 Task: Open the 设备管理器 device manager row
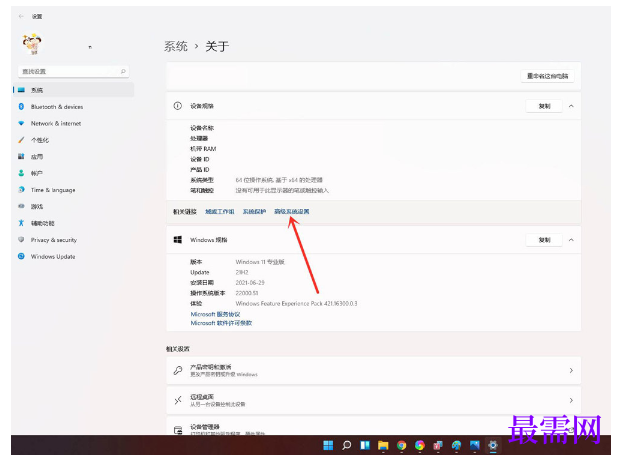click(x=374, y=426)
